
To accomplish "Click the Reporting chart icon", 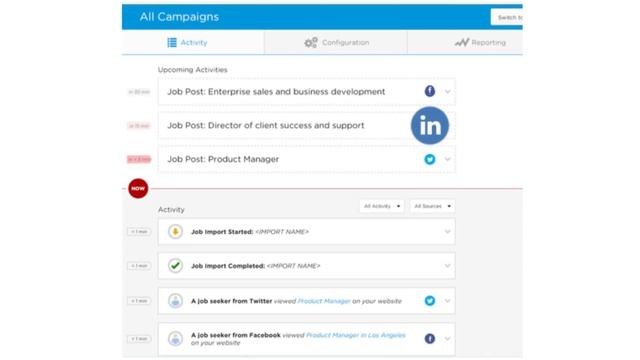I will click(x=462, y=42).
